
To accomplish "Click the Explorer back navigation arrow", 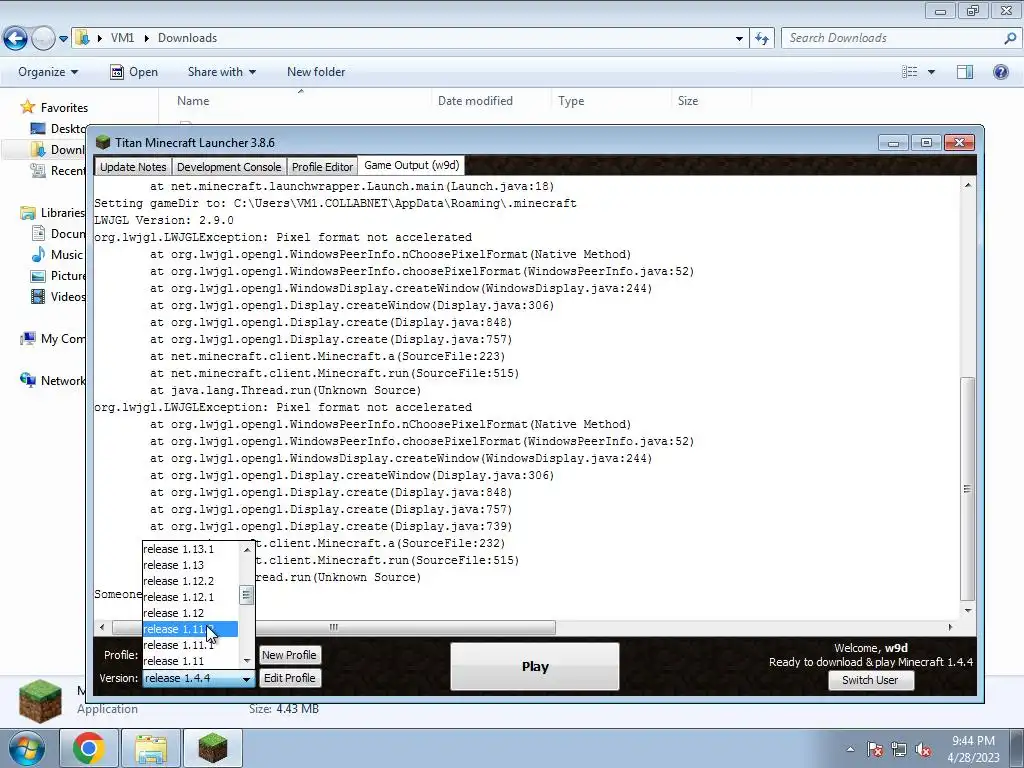I will [16, 39].
